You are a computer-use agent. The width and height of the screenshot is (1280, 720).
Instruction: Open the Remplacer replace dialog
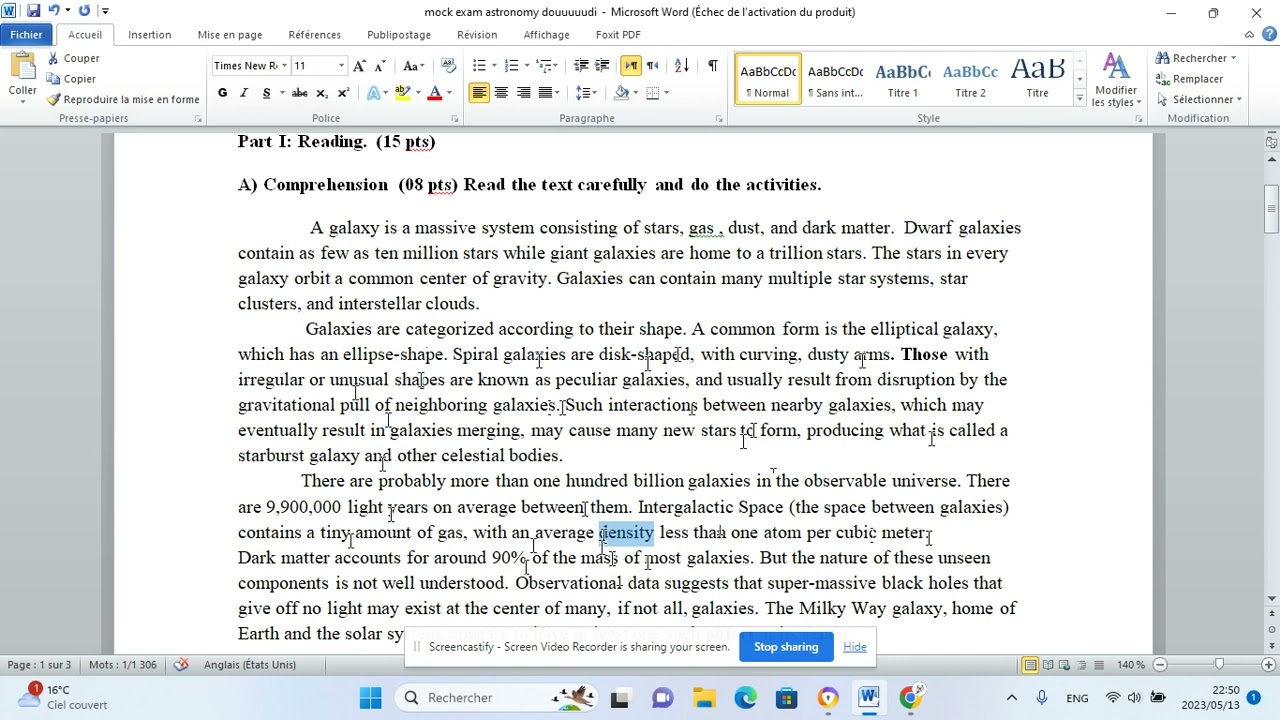pyautogui.click(x=1189, y=79)
